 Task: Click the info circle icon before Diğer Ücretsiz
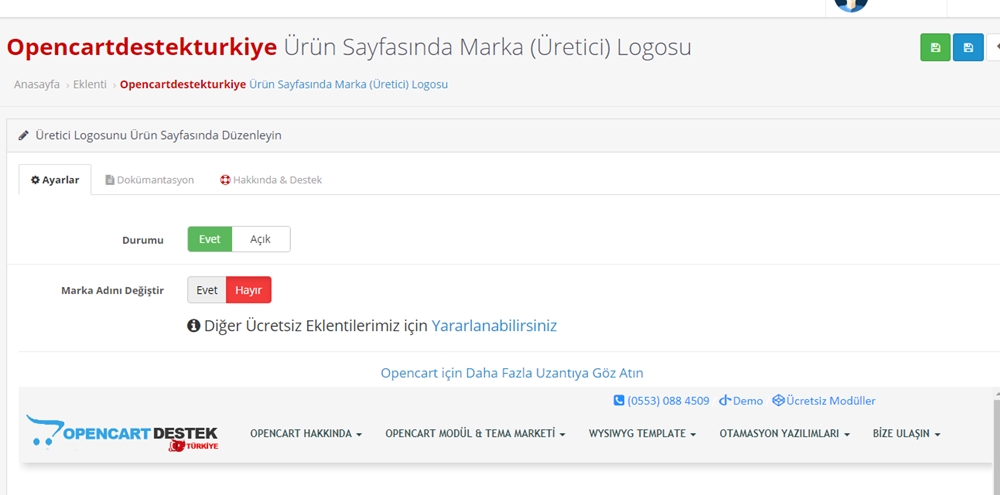coord(194,326)
